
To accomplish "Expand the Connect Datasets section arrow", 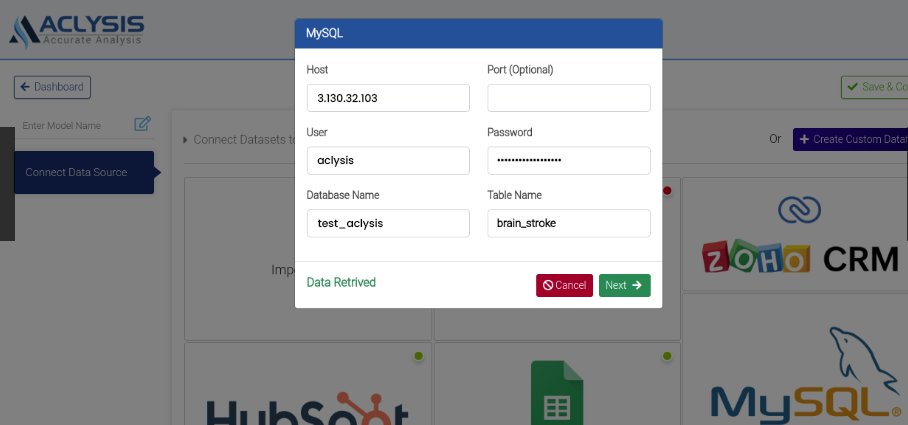I will pos(185,140).
